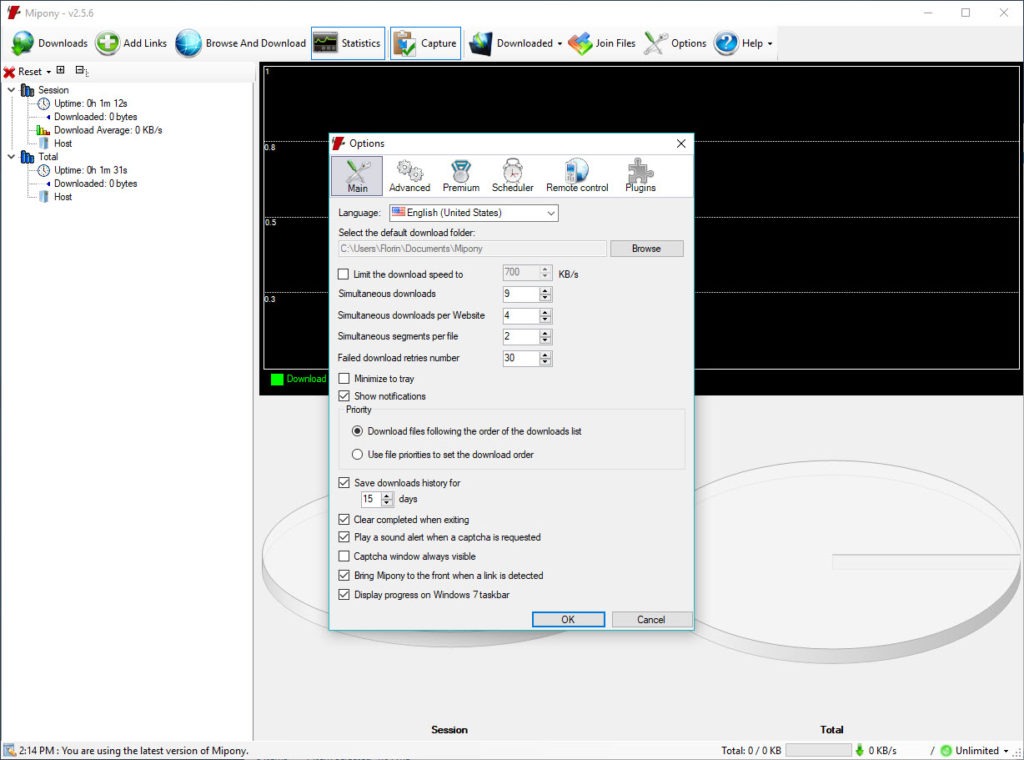Viewport: 1024px width, 760px height.
Task: Adjust history days spinner arrows
Action: pos(387,499)
